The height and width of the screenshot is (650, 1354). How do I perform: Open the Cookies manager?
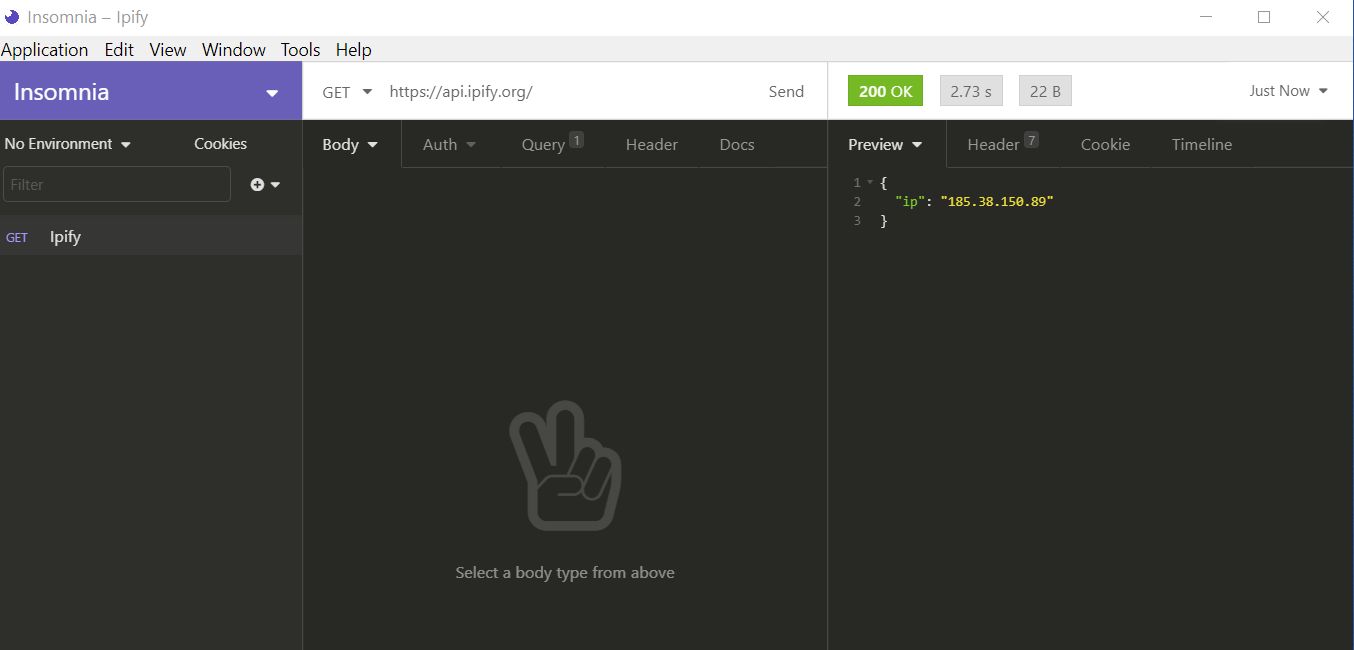point(220,144)
